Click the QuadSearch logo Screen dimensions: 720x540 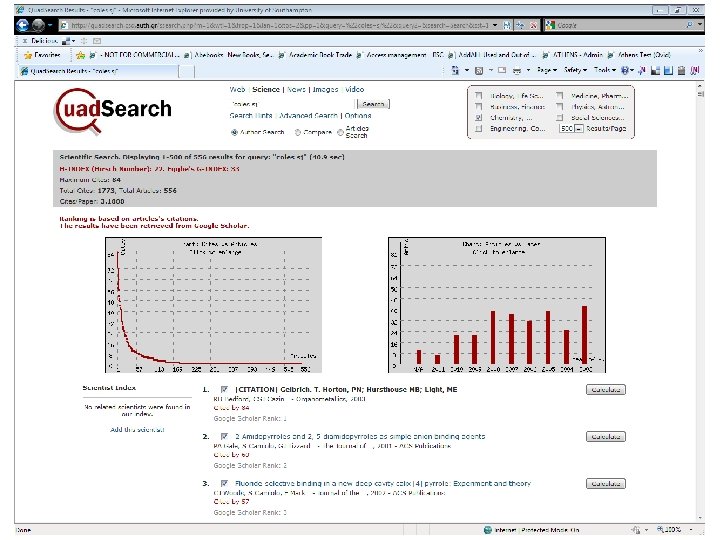click(113, 111)
